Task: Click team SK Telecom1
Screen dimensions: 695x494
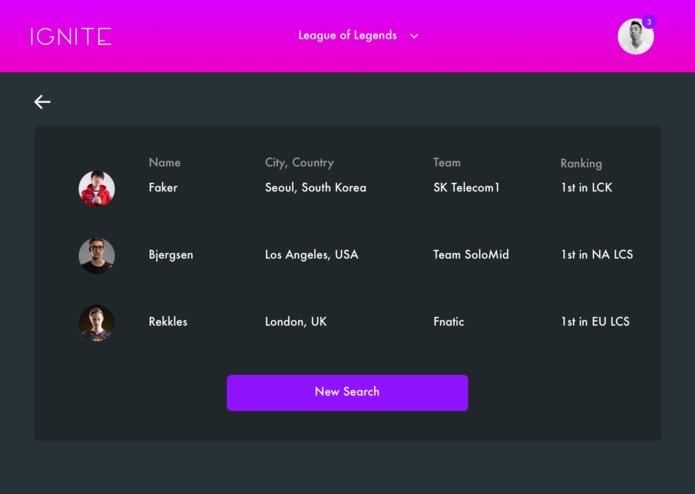Action: pyautogui.click(x=466, y=187)
